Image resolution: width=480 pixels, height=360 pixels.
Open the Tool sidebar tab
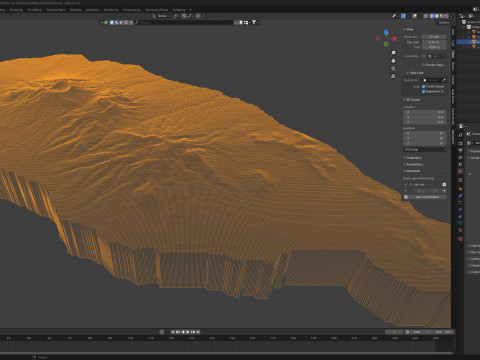[x=453, y=43]
